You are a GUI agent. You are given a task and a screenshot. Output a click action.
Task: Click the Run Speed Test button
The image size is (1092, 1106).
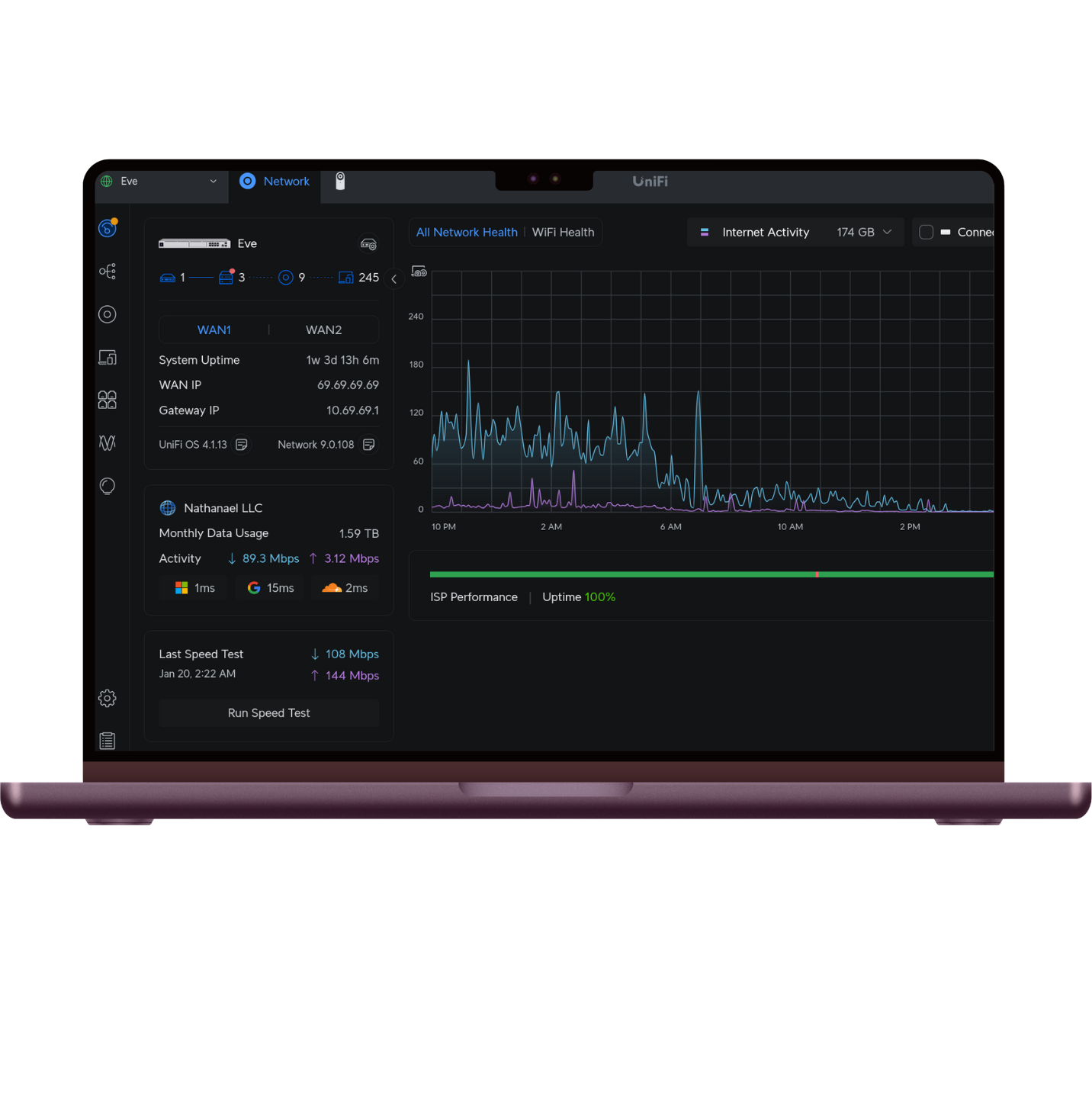click(268, 712)
